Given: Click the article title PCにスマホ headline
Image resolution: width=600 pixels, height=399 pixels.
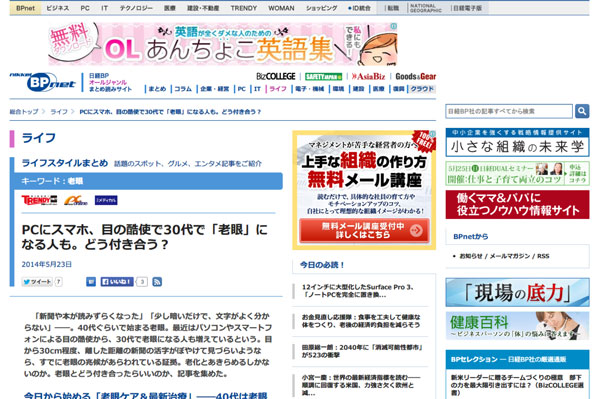Looking at the screenshot, I should (145, 237).
